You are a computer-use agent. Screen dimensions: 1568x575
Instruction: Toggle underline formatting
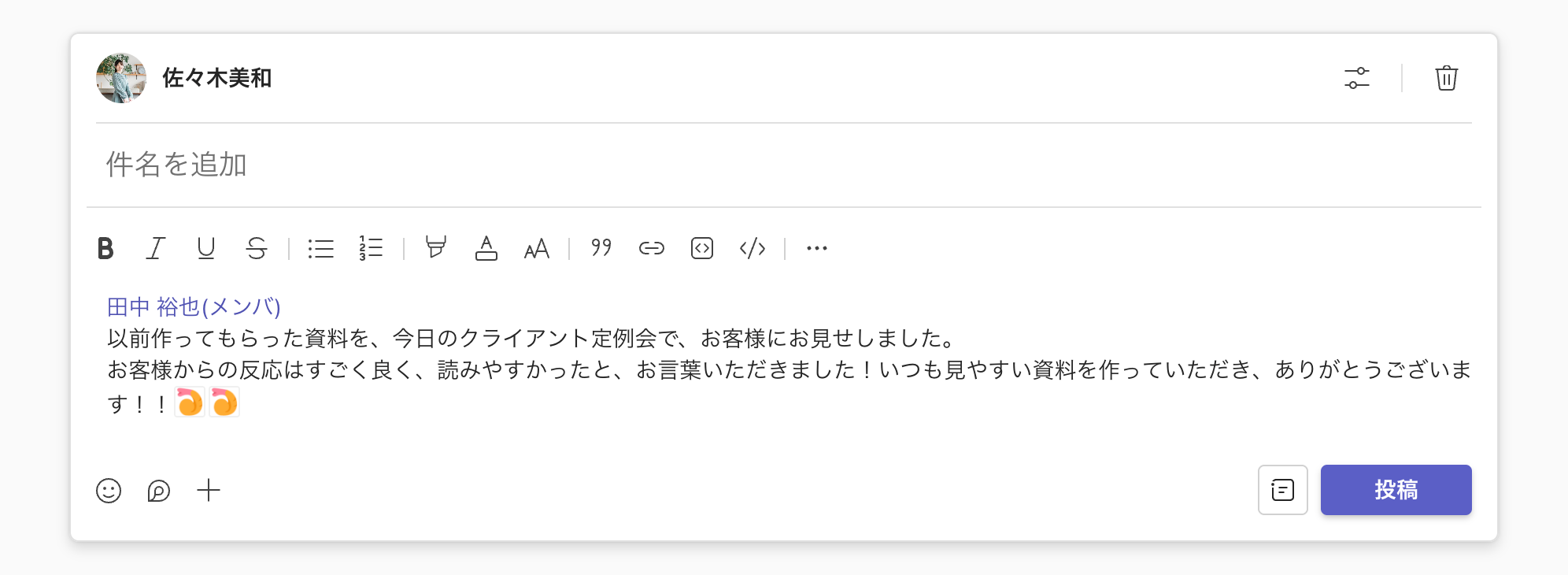[x=206, y=248]
